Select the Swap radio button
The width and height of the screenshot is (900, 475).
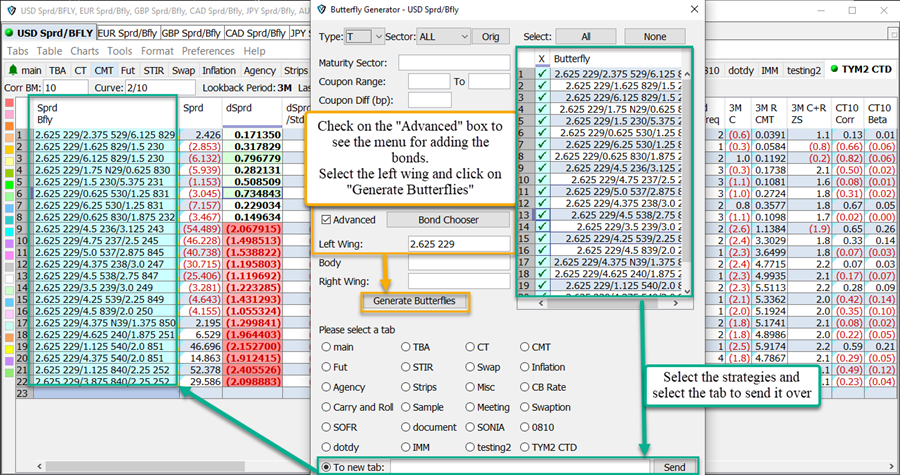coord(470,367)
